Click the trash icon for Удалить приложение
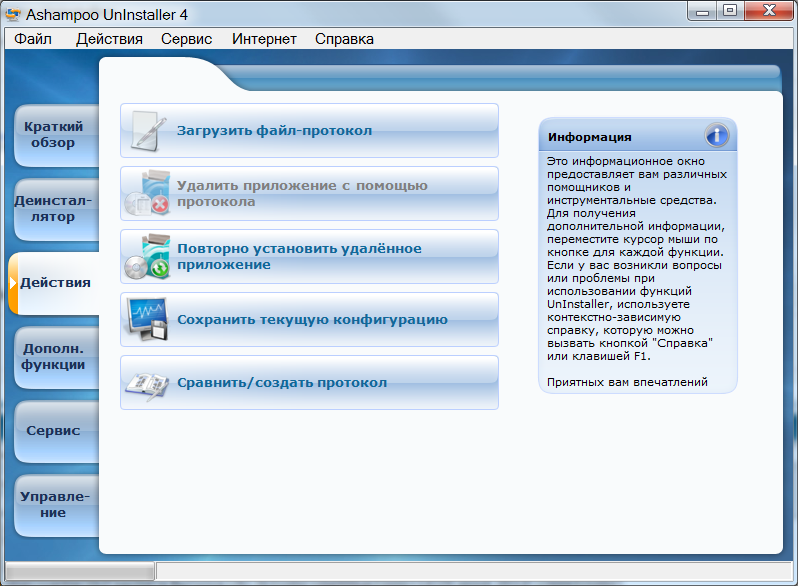This screenshot has height=586, width=798. [146, 194]
